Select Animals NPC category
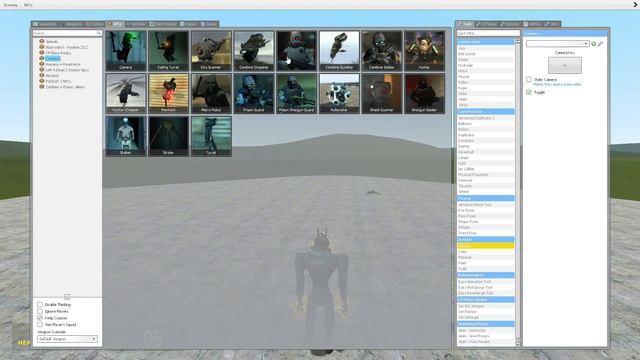The image size is (640, 360). coord(52,42)
